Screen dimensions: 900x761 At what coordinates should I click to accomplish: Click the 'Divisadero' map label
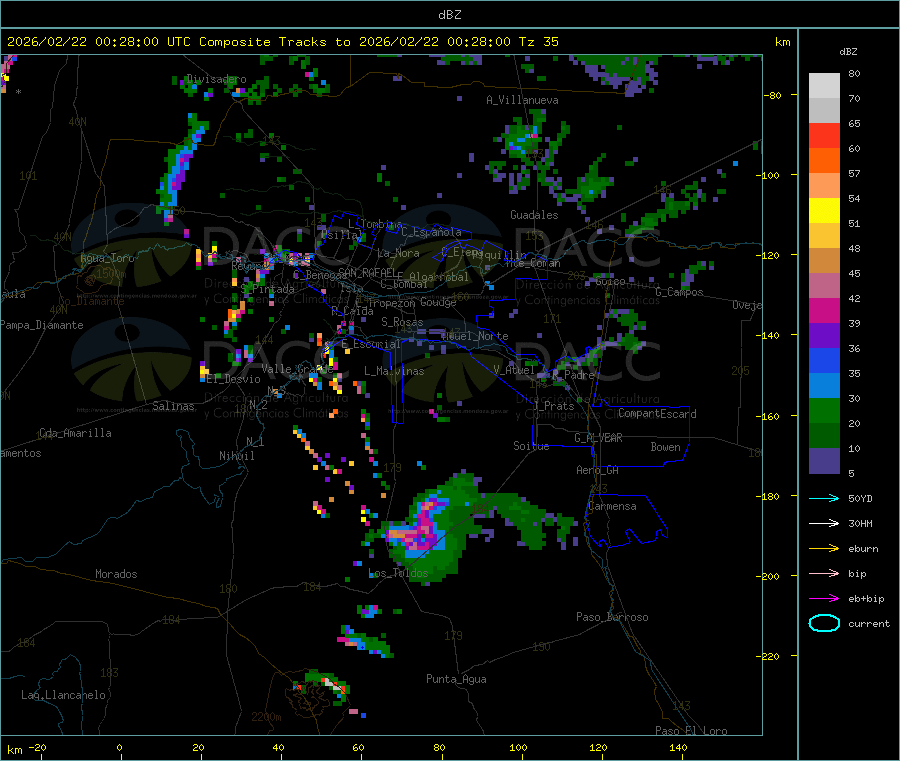pos(216,79)
